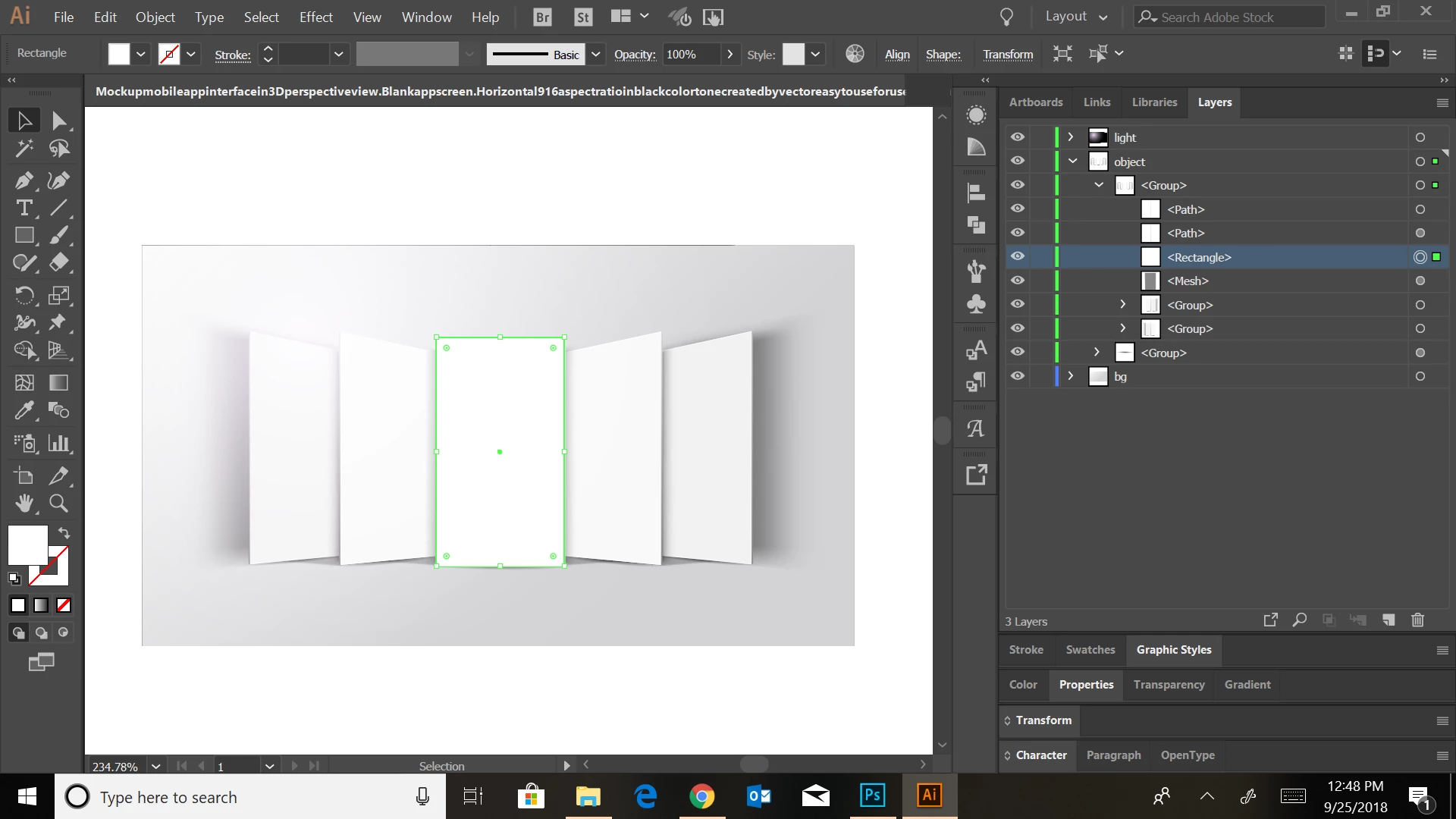Expand the bg layer arrow
The width and height of the screenshot is (1456, 819).
[x=1070, y=376]
